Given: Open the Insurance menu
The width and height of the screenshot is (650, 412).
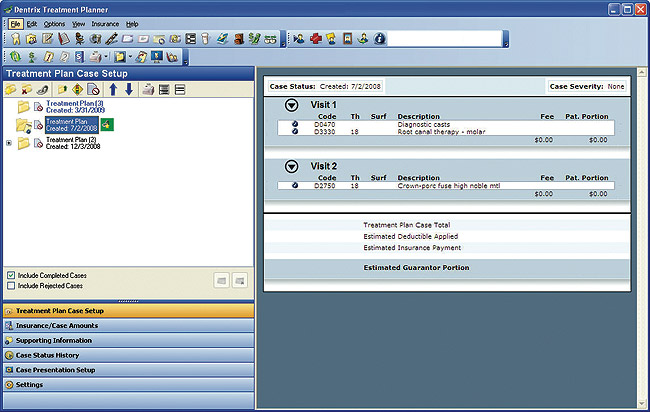Looking at the screenshot, I should click(x=105, y=23).
